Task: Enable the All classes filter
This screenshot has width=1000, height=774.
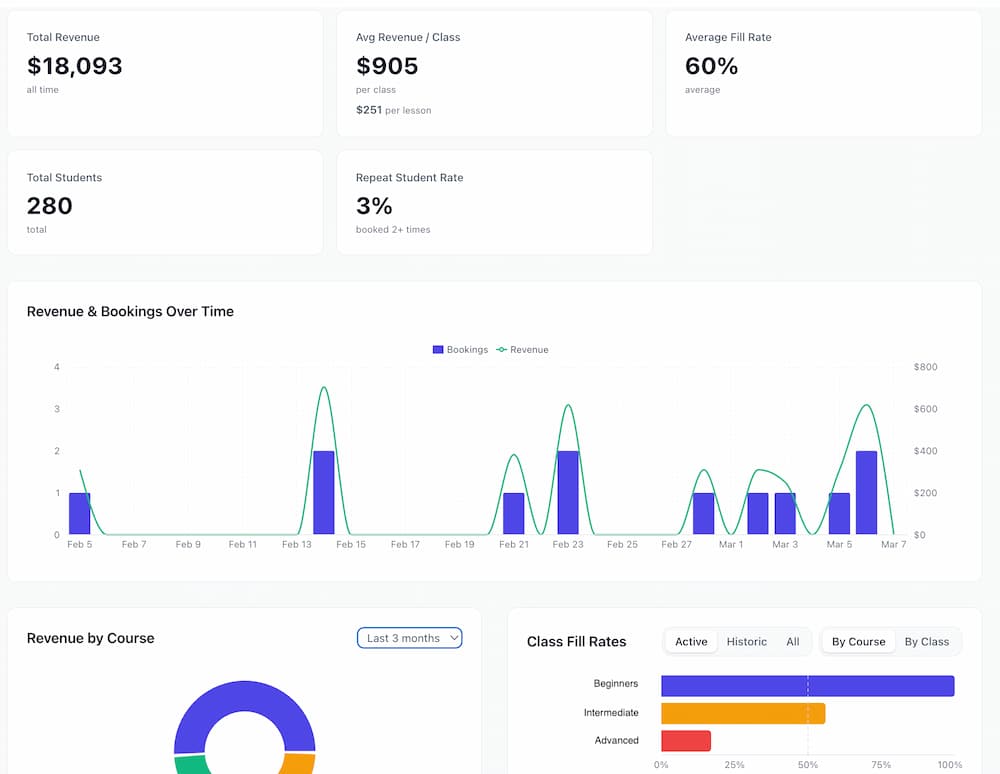Action: [x=793, y=641]
